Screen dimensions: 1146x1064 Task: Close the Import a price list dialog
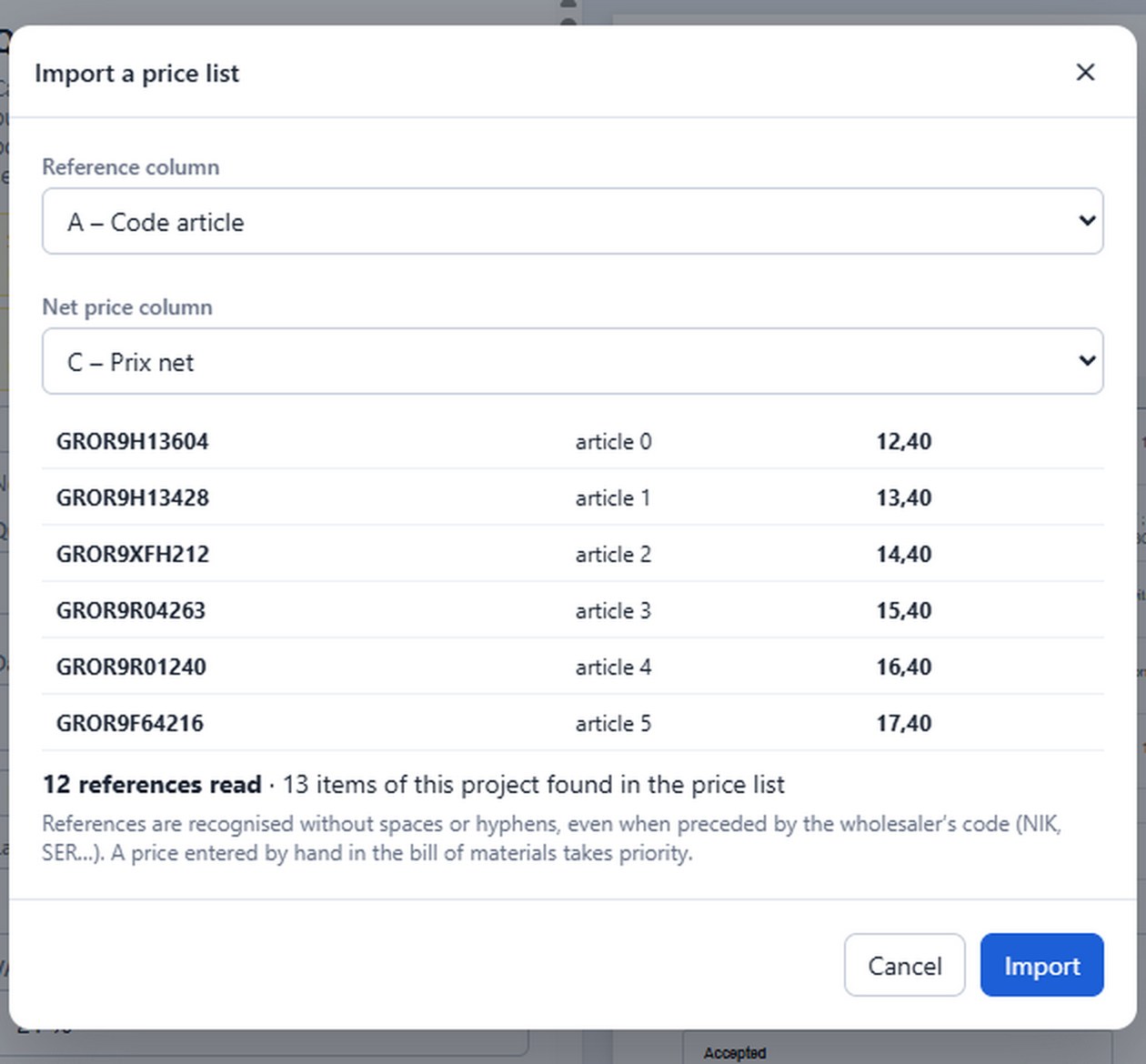pos(1085,73)
